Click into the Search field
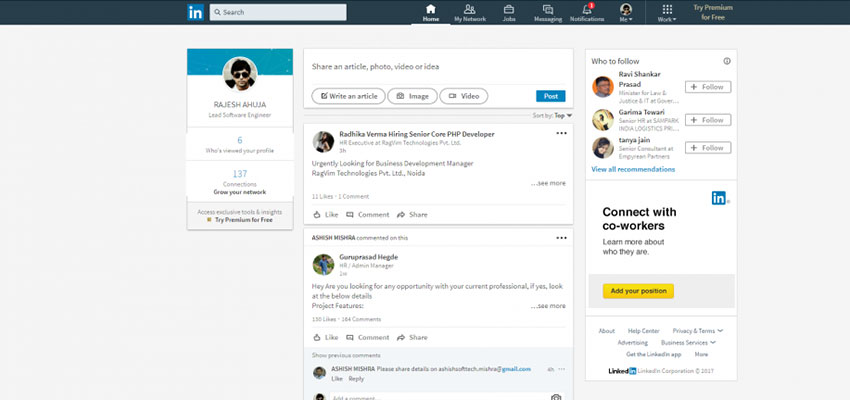 [278, 12]
